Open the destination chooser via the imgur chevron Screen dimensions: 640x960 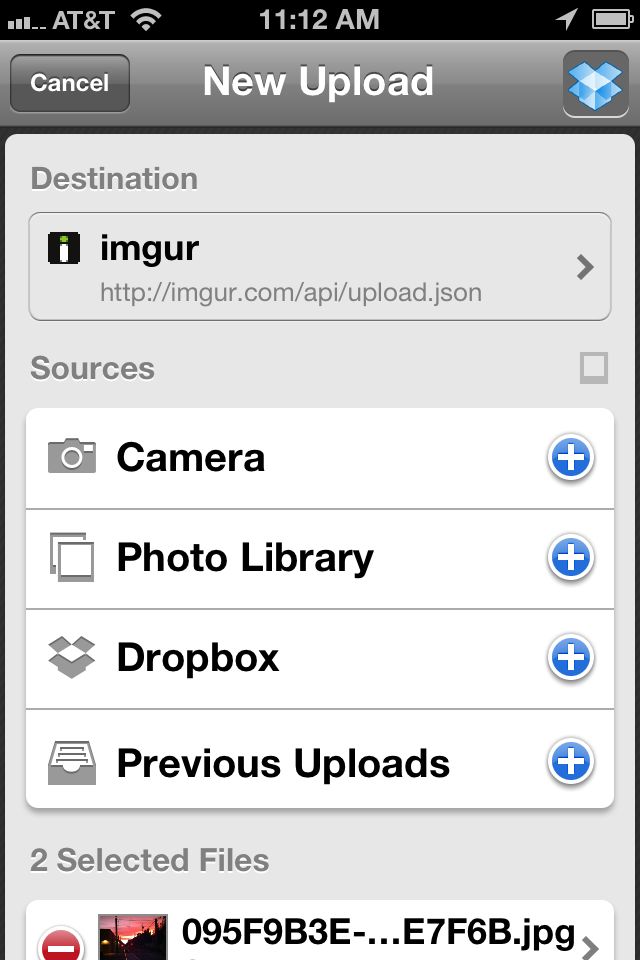pos(585,267)
